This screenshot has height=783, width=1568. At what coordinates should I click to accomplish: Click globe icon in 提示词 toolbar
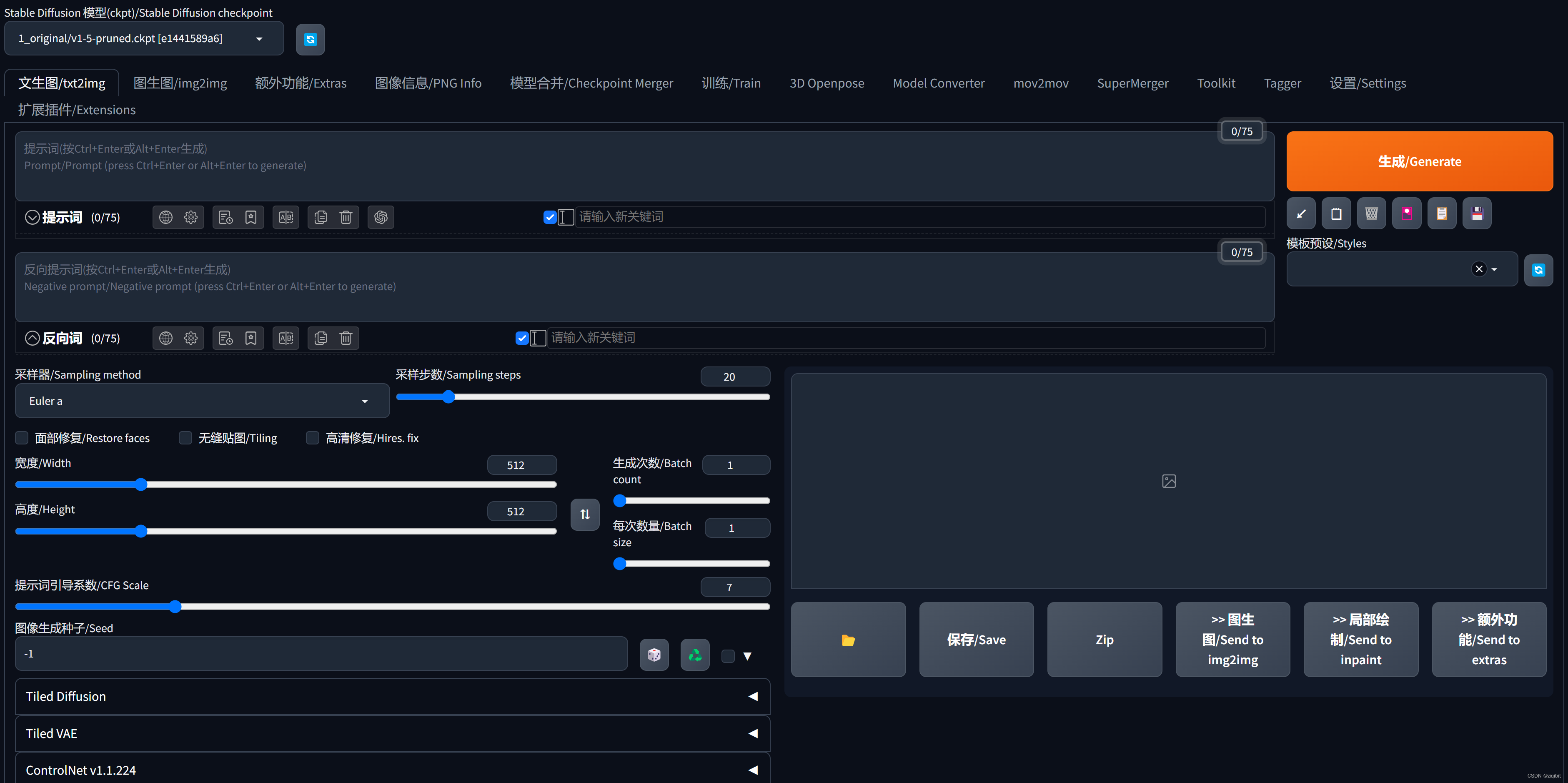point(165,217)
